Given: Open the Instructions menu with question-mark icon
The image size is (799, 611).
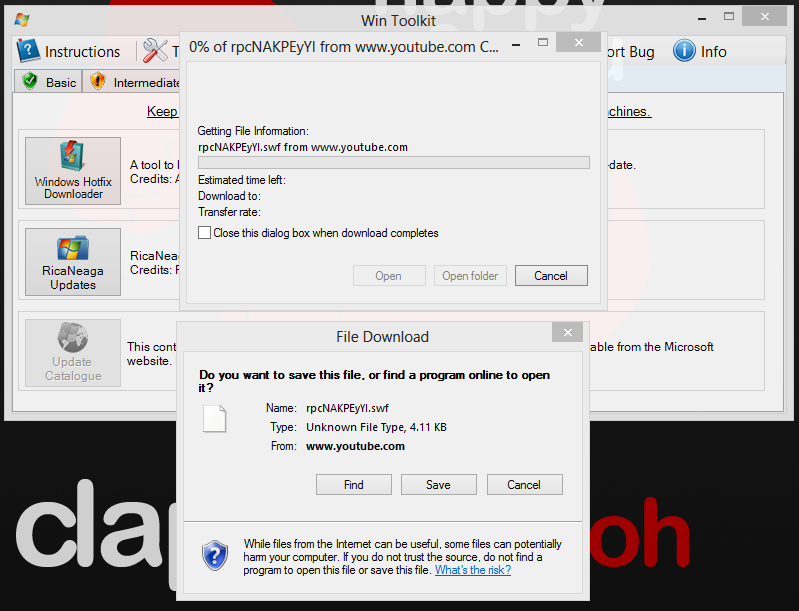Looking at the screenshot, I should 69,52.
